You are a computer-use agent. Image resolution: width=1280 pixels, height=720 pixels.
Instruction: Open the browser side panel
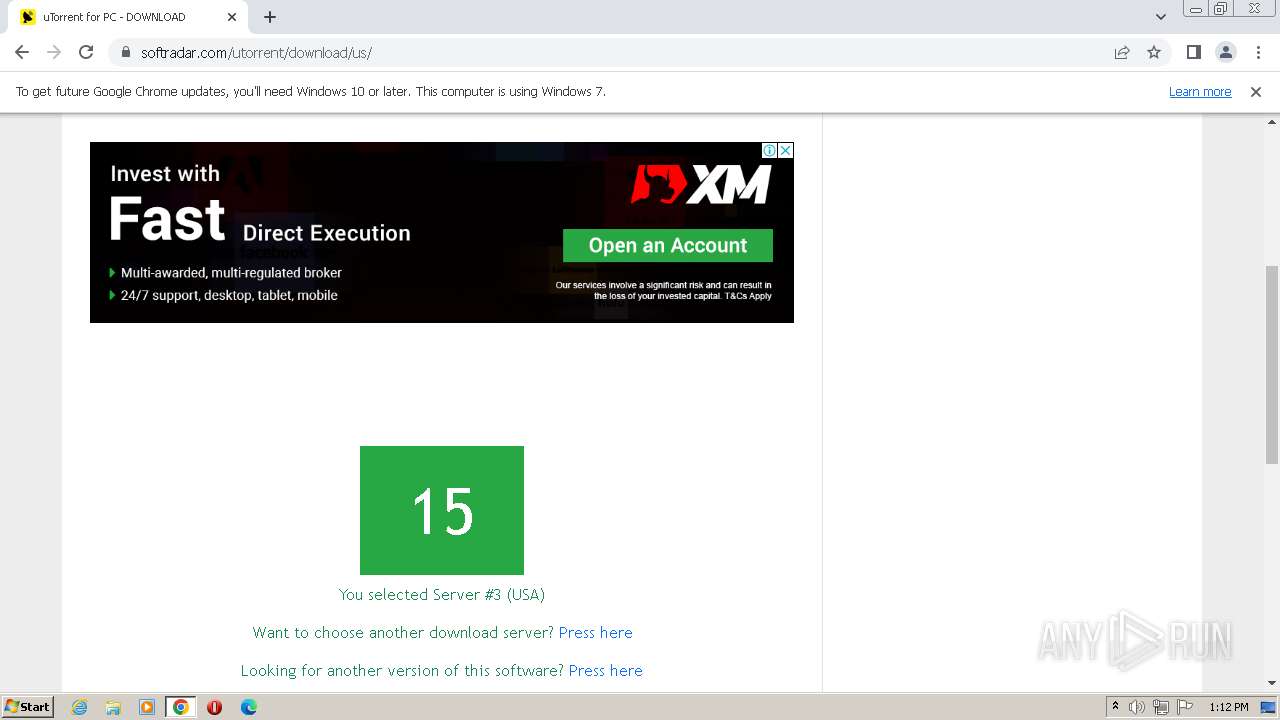(x=1193, y=52)
